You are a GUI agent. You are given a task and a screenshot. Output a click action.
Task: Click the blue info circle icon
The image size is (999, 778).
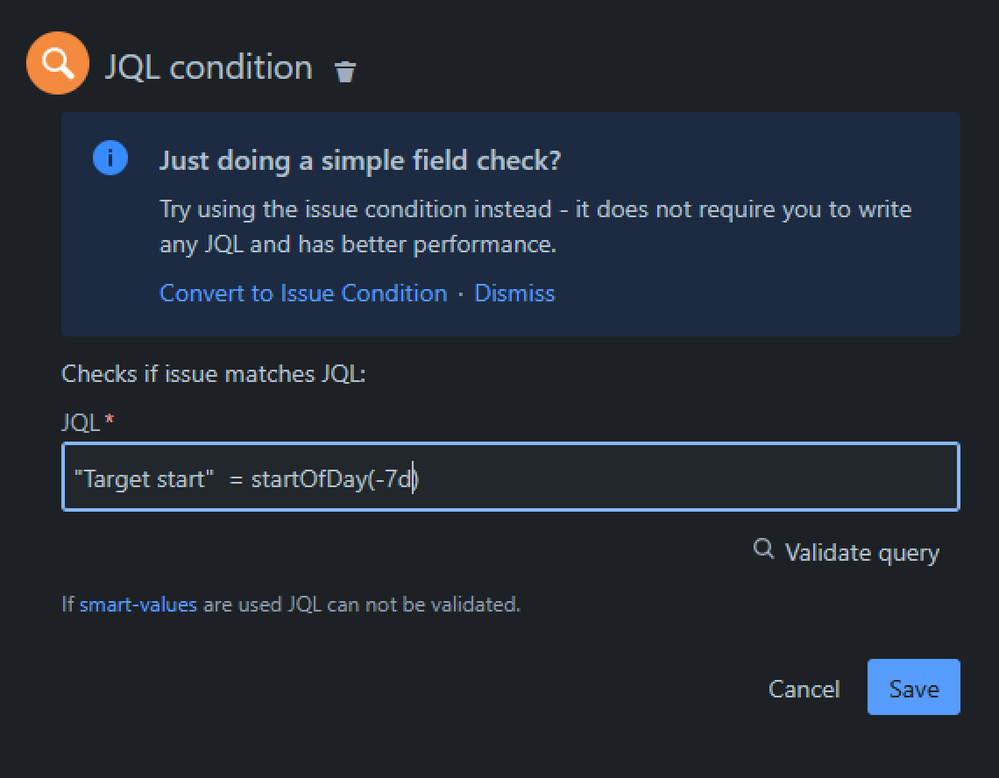click(110, 158)
